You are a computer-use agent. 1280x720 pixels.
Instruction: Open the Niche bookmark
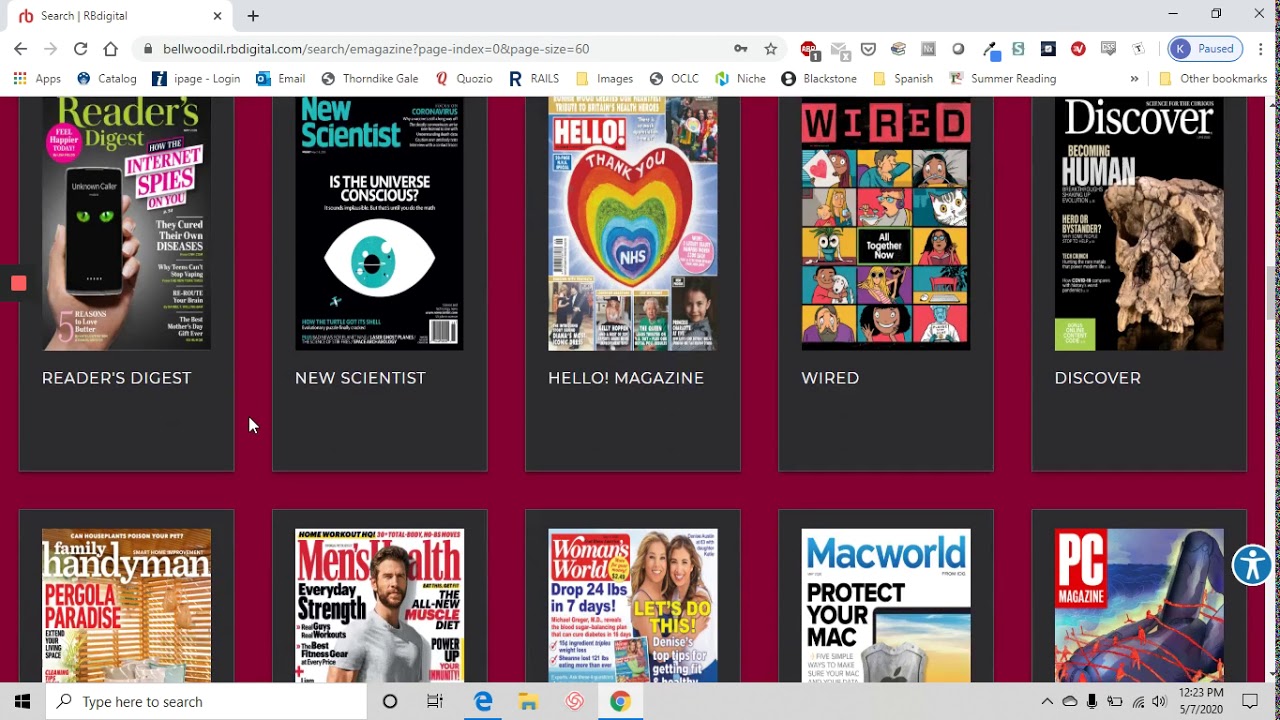click(x=740, y=79)
